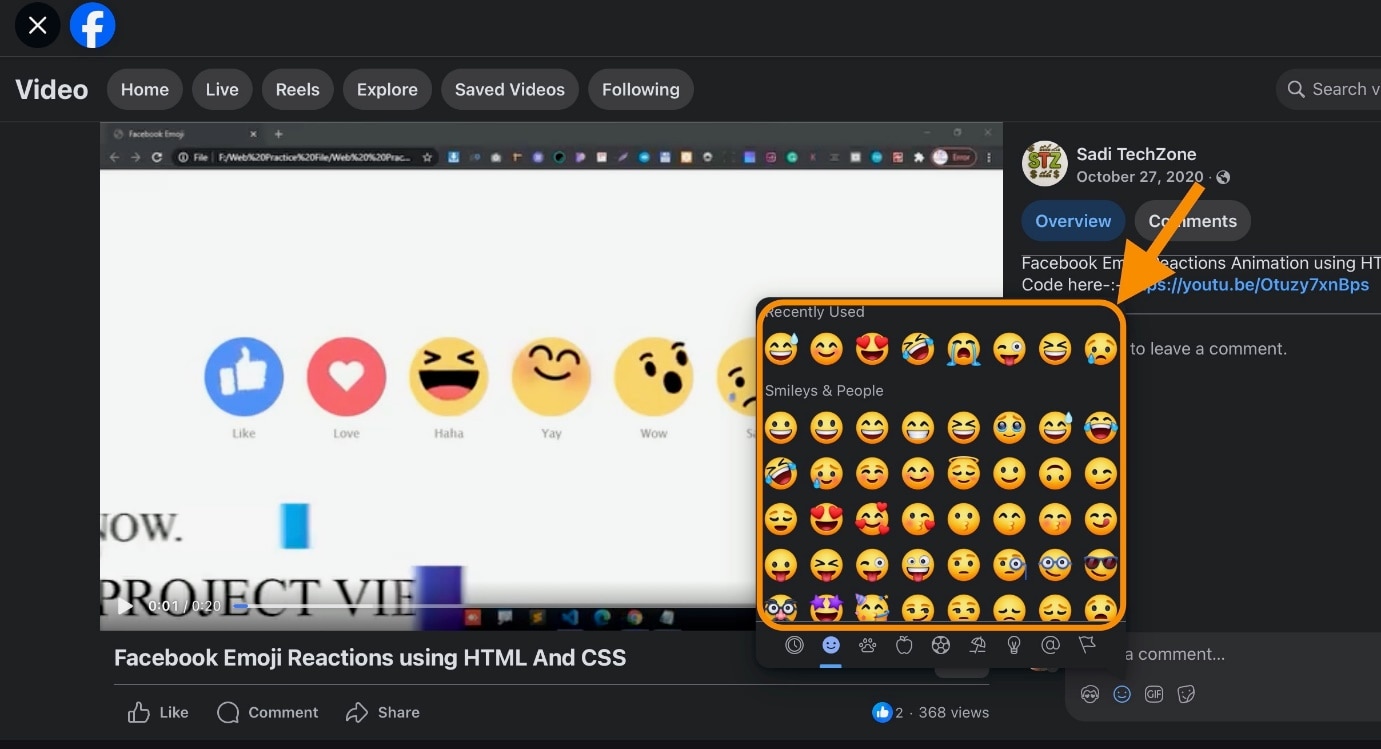
Task: Open the Activities soccer-ball emoji category
Action: [x=941, y=645]
